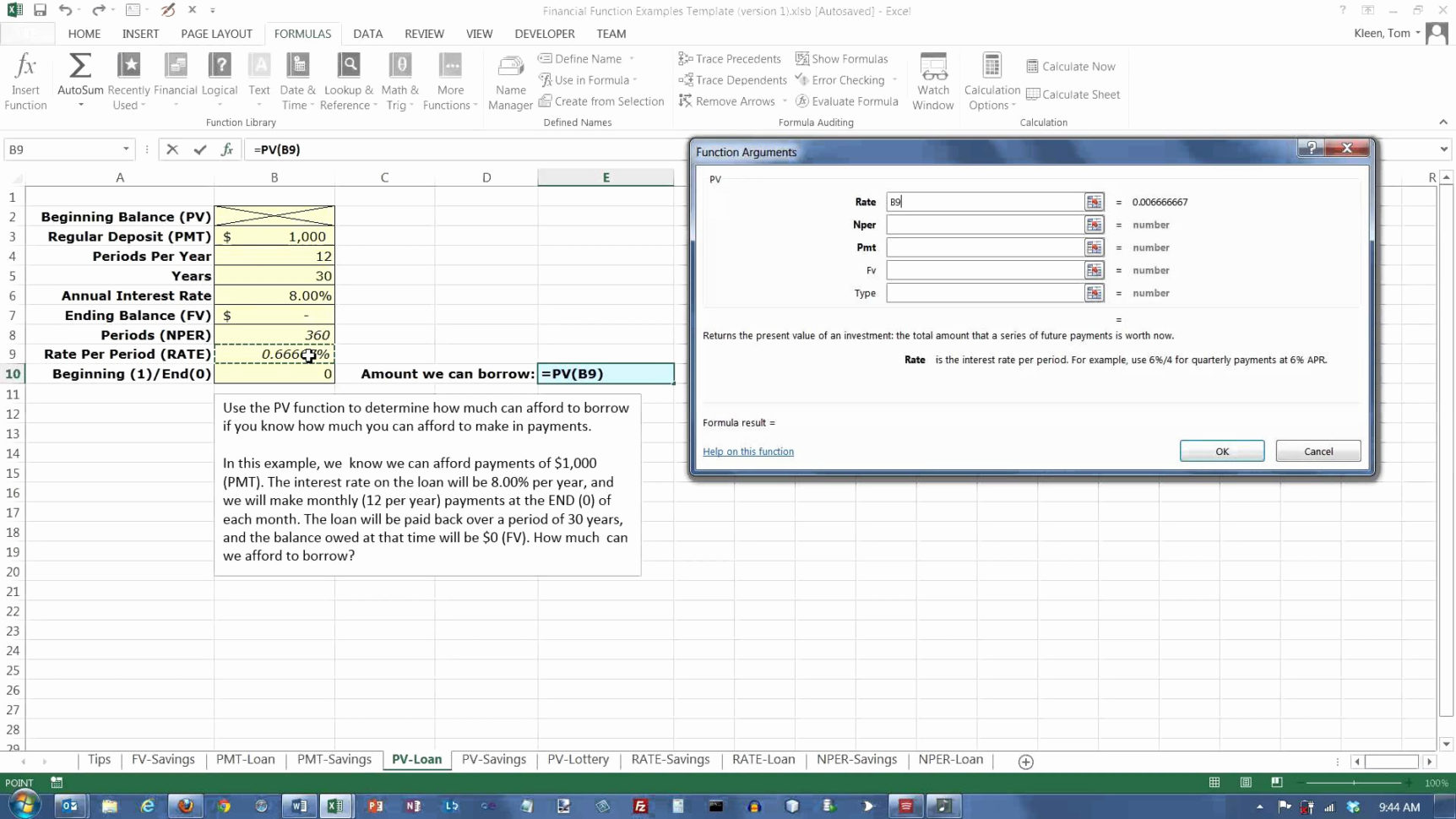Click the formula bar cancel X icon
Screen dimensions: 1456x819
(172, 149)
